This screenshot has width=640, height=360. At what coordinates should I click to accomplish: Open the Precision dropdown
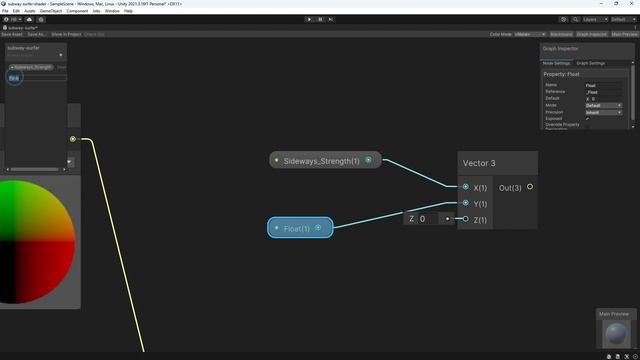pos(603,112)
